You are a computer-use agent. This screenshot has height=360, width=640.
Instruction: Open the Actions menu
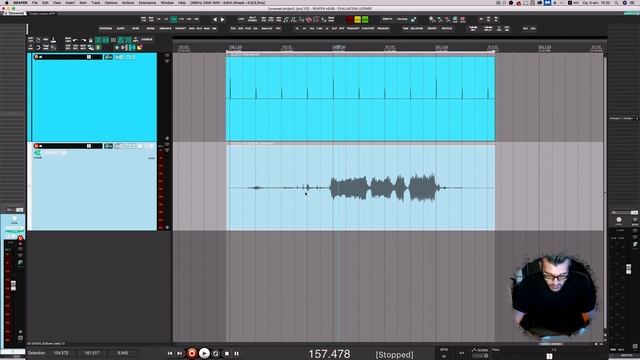click(128, 2)
